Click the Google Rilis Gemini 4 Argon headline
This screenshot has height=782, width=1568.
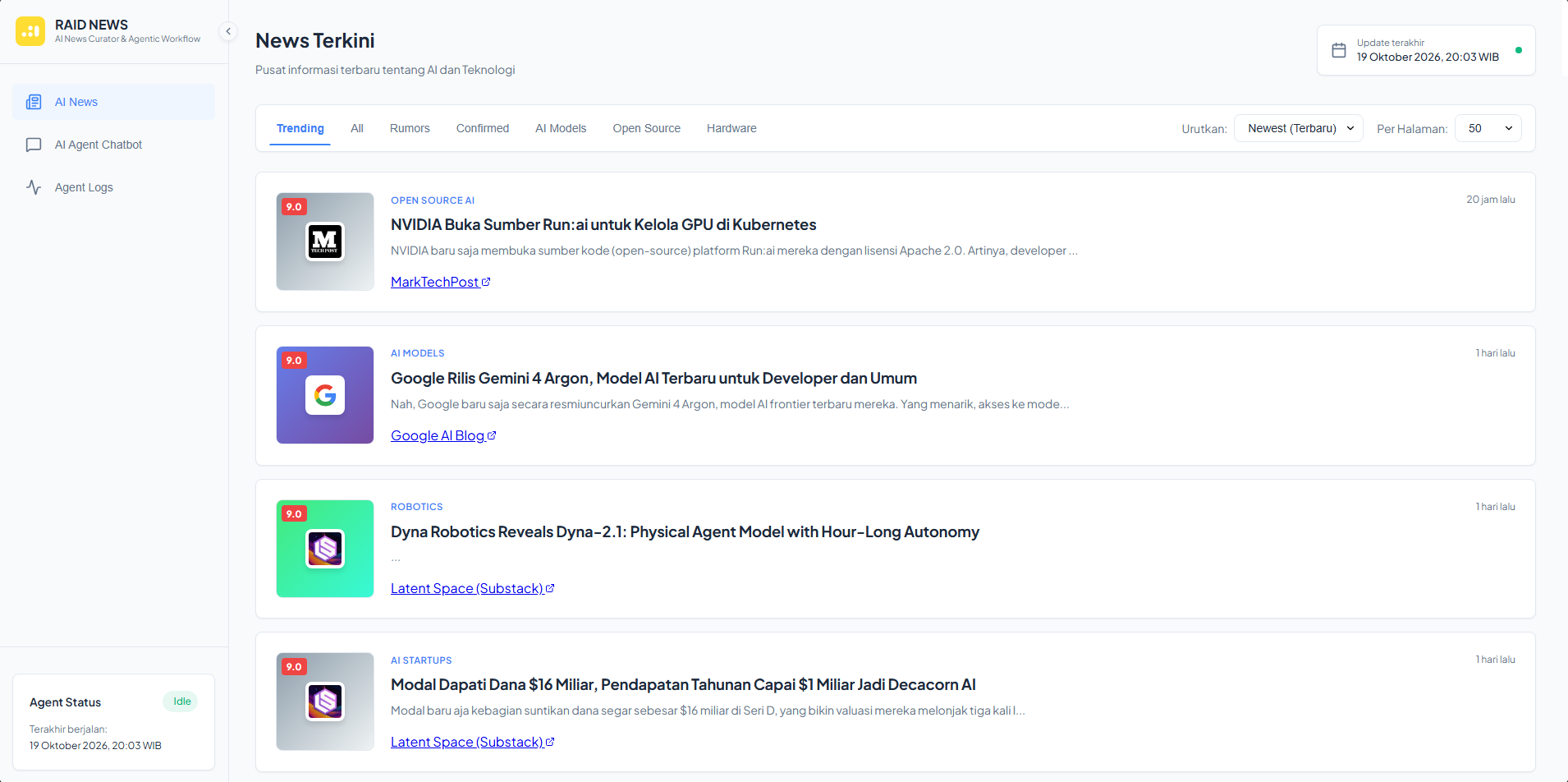[654, 378]
